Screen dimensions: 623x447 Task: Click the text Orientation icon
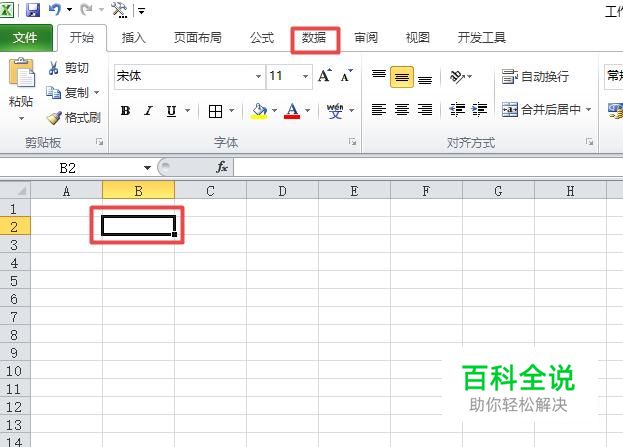pos(457,76)
